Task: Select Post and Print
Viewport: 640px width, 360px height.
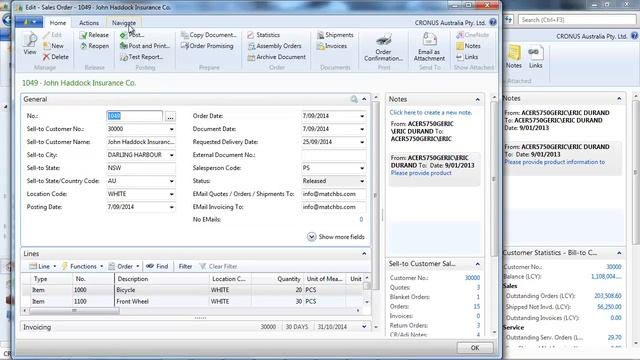Action: tap(145, 46)
